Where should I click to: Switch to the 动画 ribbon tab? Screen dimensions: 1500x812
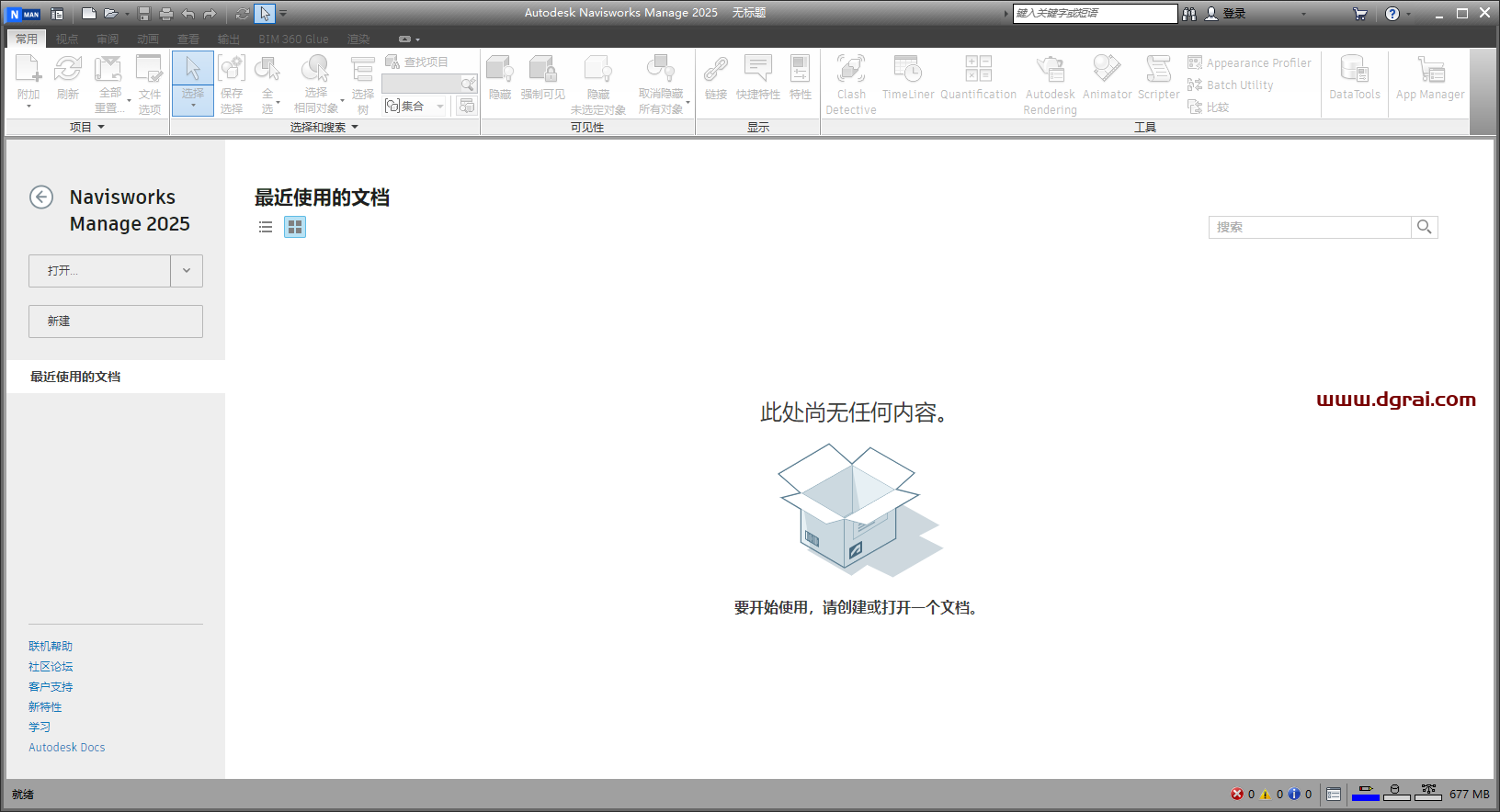click(148, 39)
